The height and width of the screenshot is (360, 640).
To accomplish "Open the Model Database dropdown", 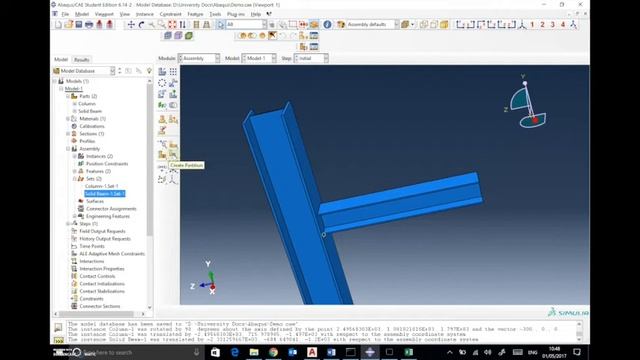I will pos(84,71).
